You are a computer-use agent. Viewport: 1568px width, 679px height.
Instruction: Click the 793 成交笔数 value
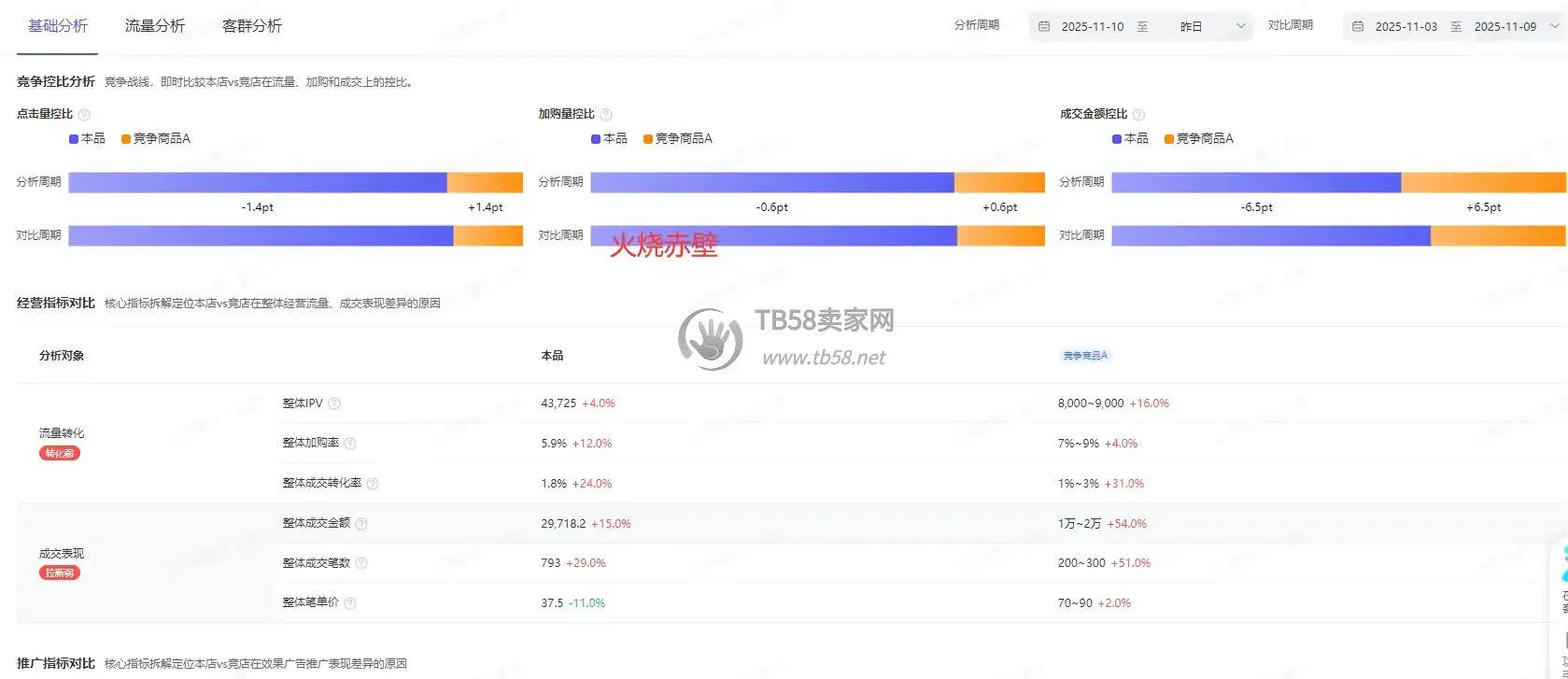[x=551, y=563]
